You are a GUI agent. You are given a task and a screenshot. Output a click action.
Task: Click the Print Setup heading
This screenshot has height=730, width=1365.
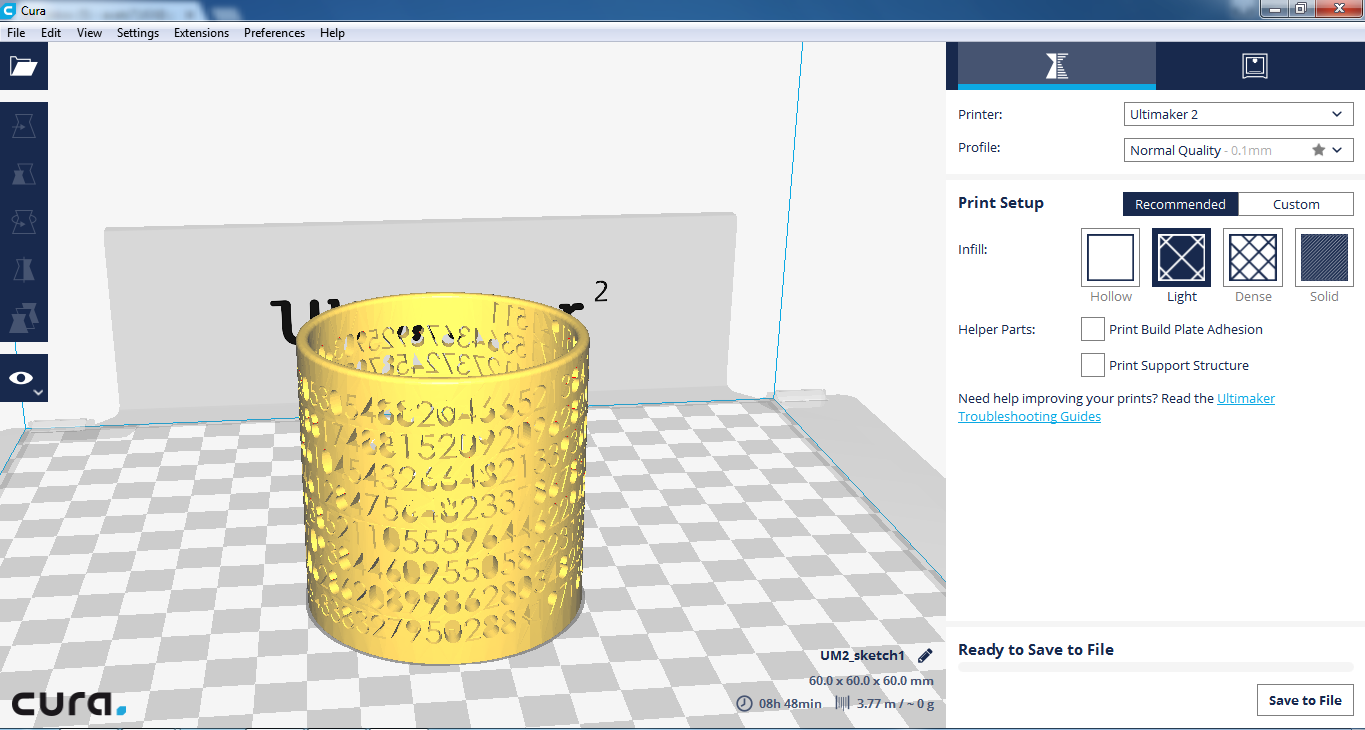click(1000, 203)
